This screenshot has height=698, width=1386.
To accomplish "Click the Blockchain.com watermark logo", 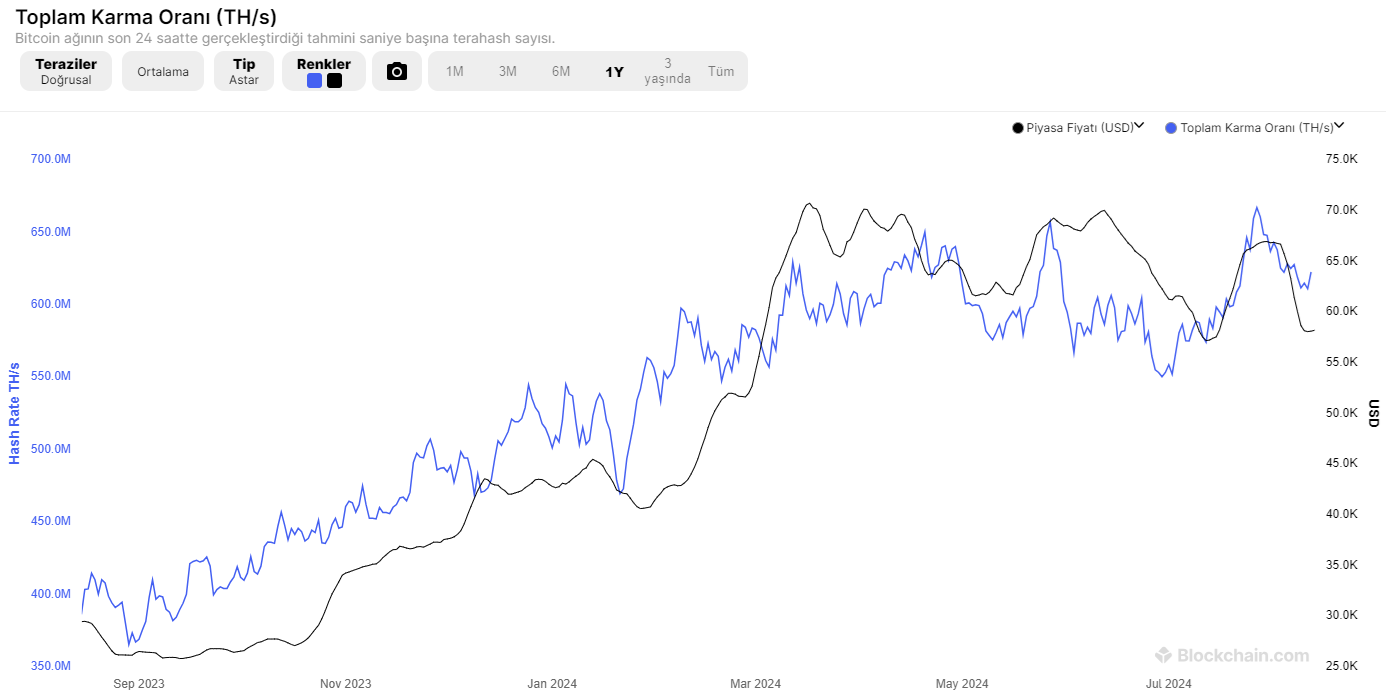I will (x=1232, y=656).
